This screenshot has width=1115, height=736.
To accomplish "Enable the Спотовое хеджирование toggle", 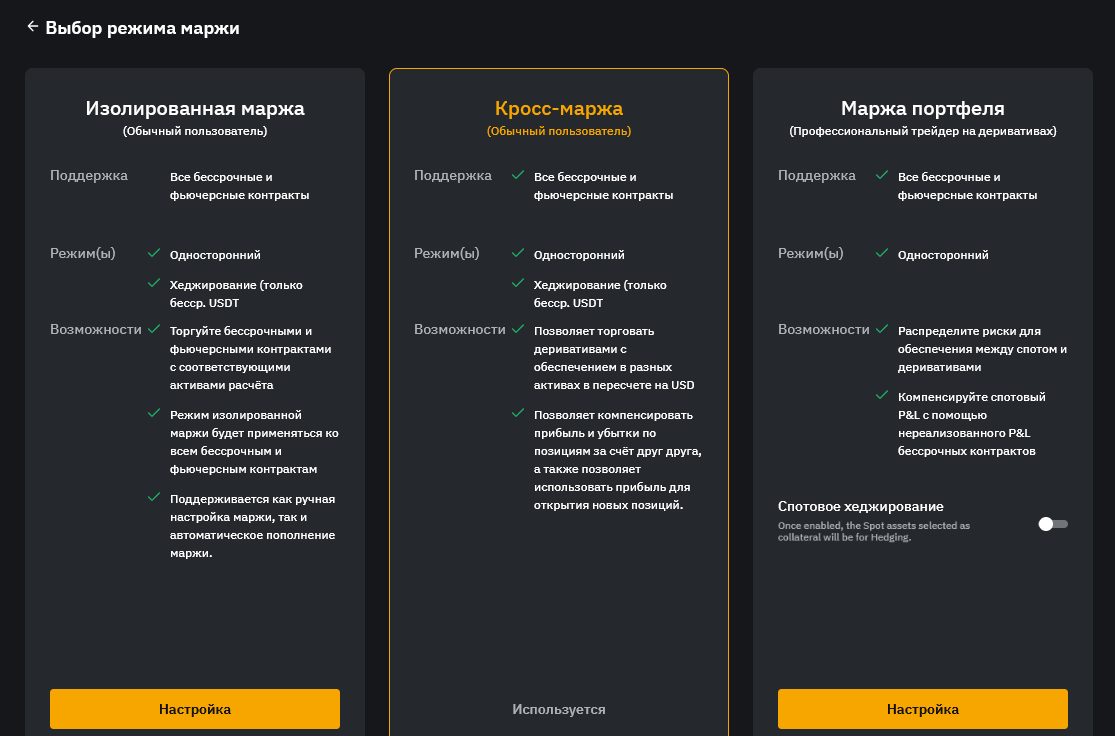I will (1052, 524).
